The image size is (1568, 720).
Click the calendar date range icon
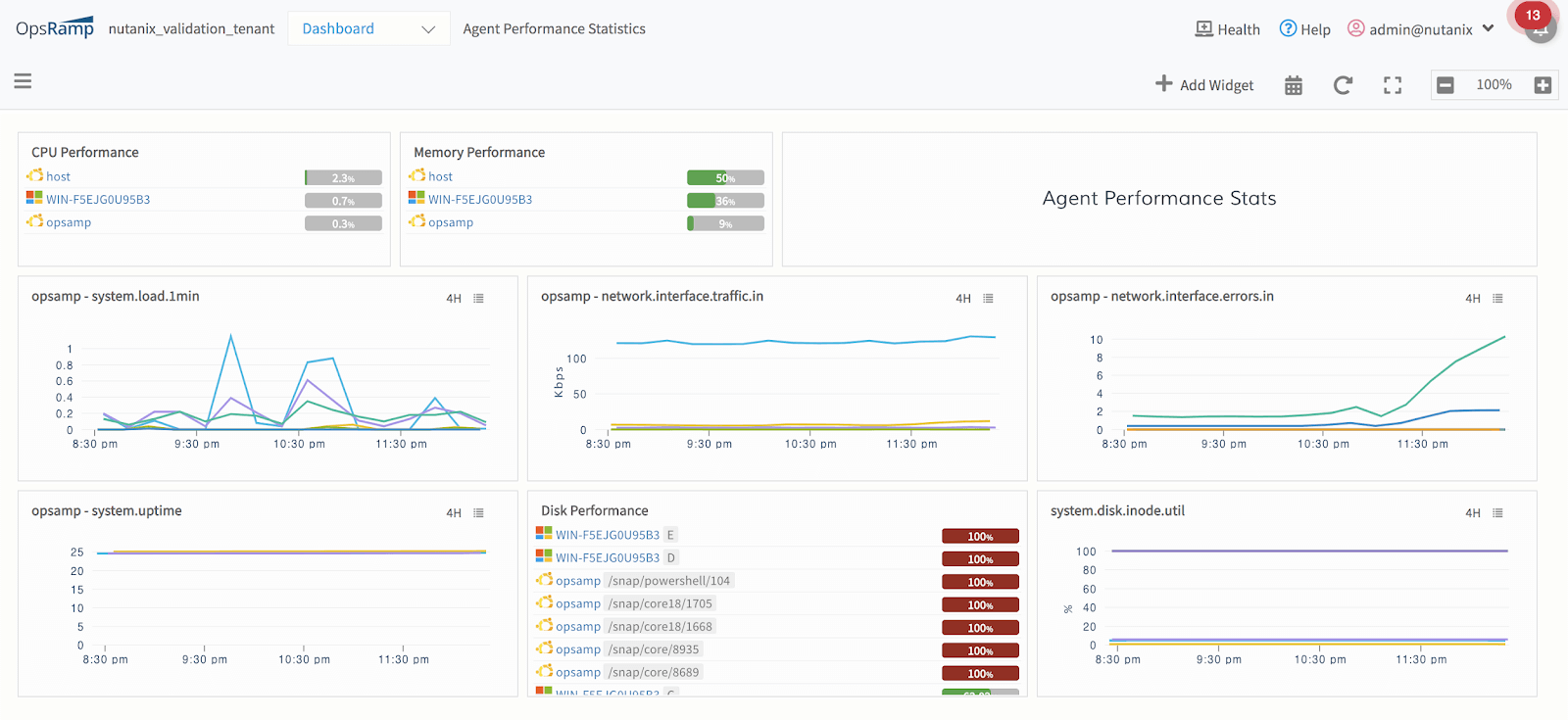(1294, 85)
